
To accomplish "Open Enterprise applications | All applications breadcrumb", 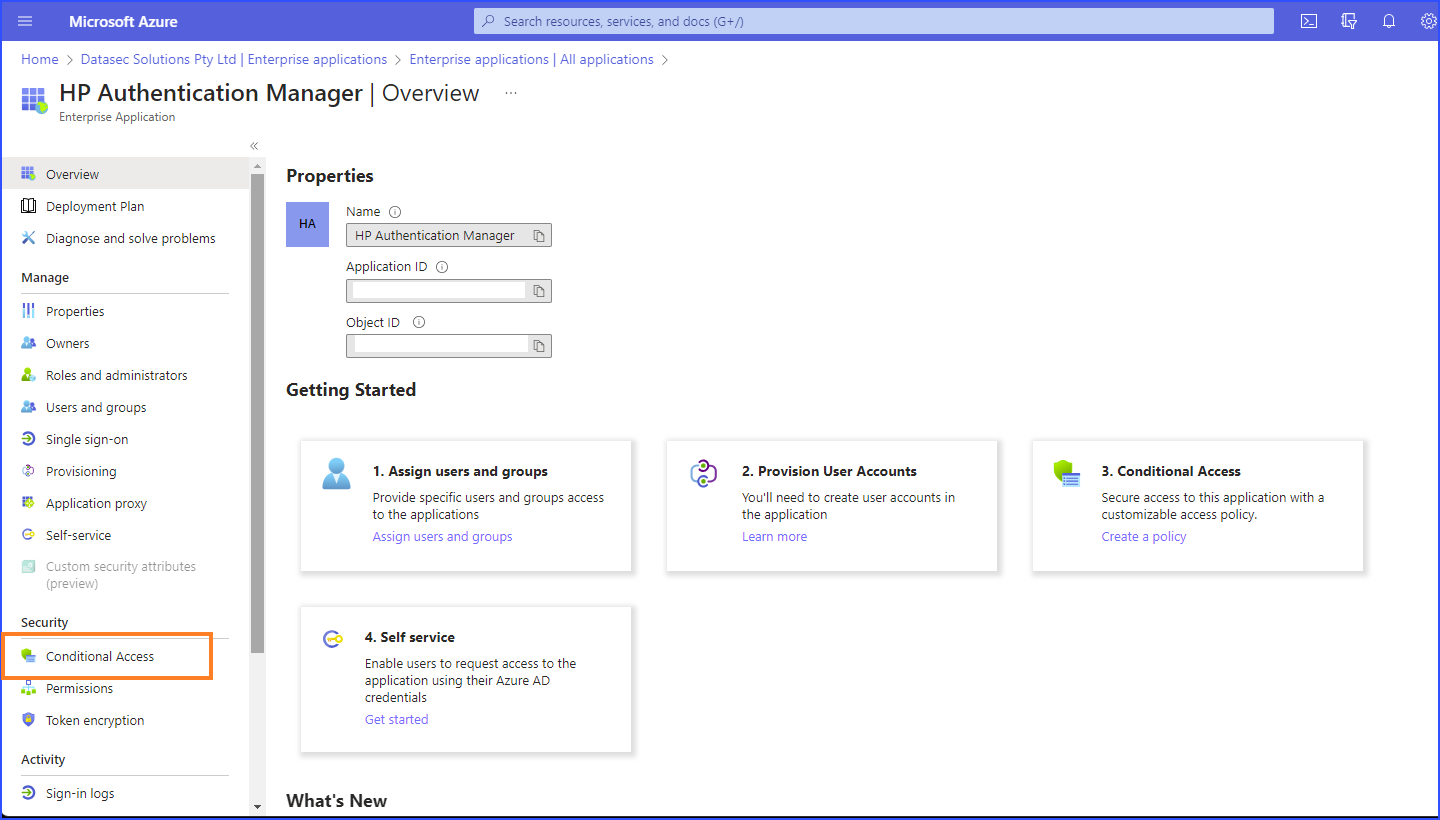I will (x=531, y=60).
